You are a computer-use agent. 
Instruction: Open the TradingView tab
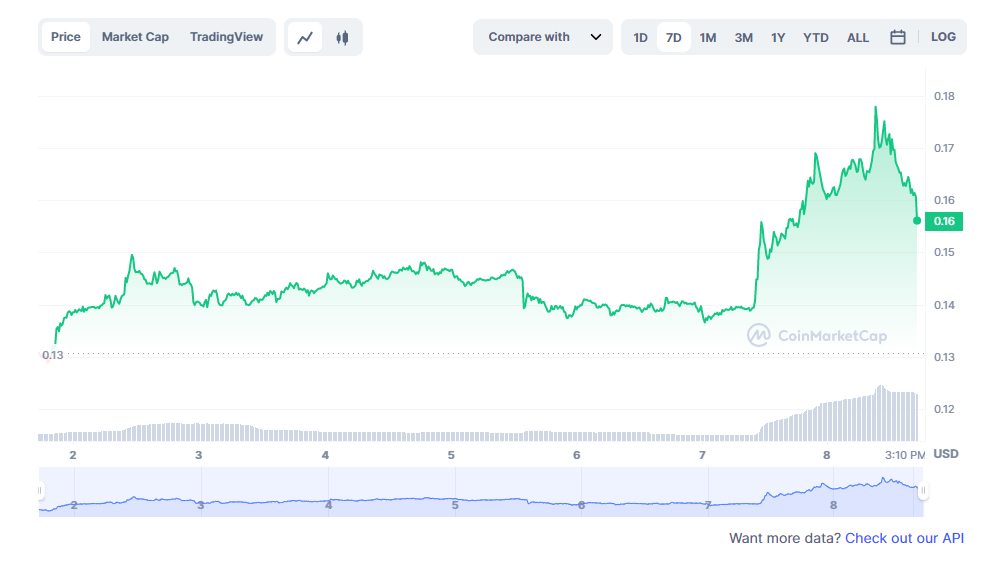226,37
